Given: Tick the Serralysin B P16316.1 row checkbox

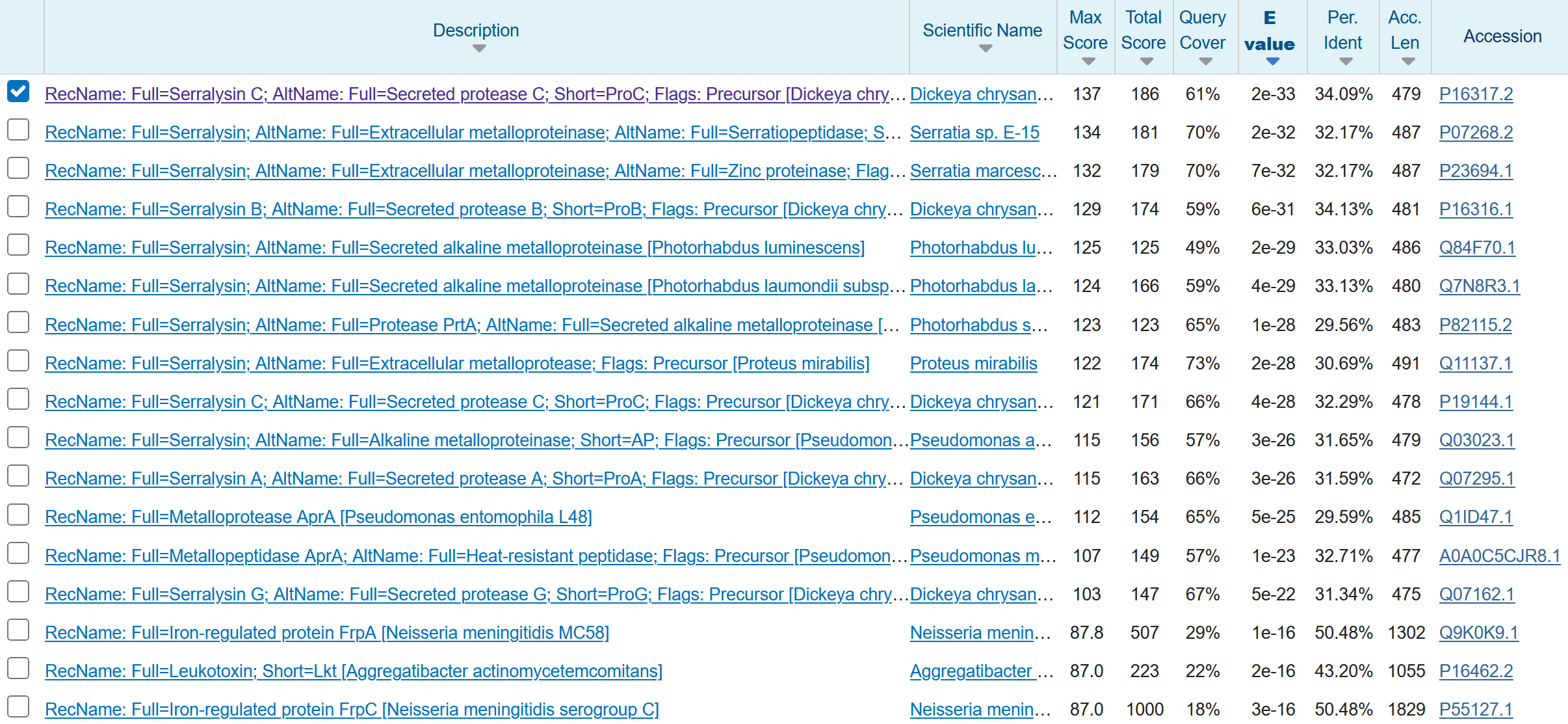Looking at the screenshot, I should click(18, 206).
